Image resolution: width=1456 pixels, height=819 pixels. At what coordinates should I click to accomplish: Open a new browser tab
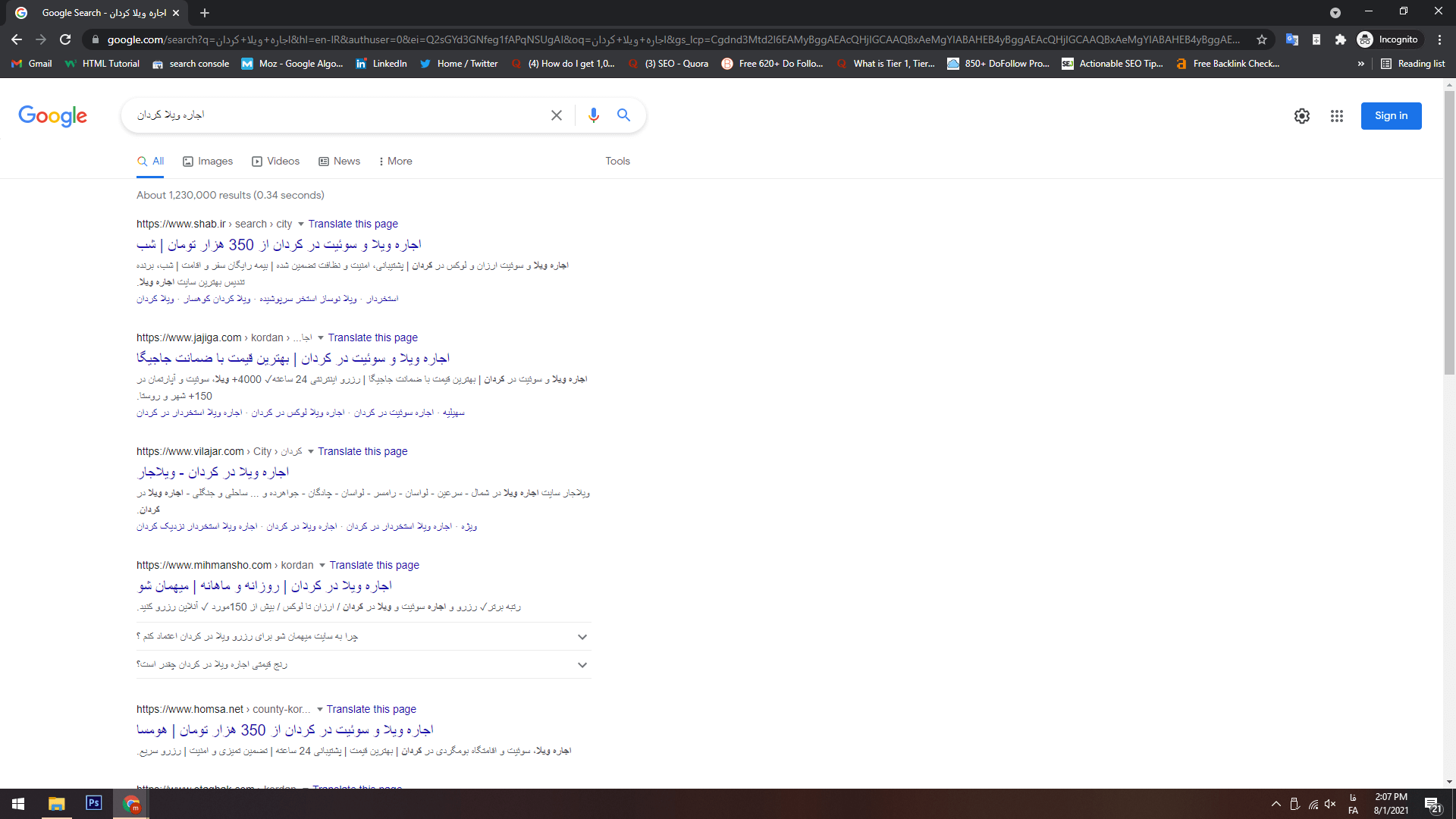click(205, 13)
